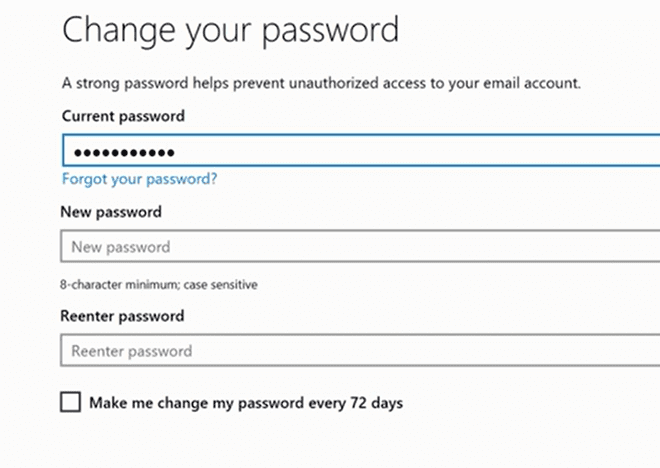Click the 'New password' bold label
The image size is (660, 468).
point(111,212)
